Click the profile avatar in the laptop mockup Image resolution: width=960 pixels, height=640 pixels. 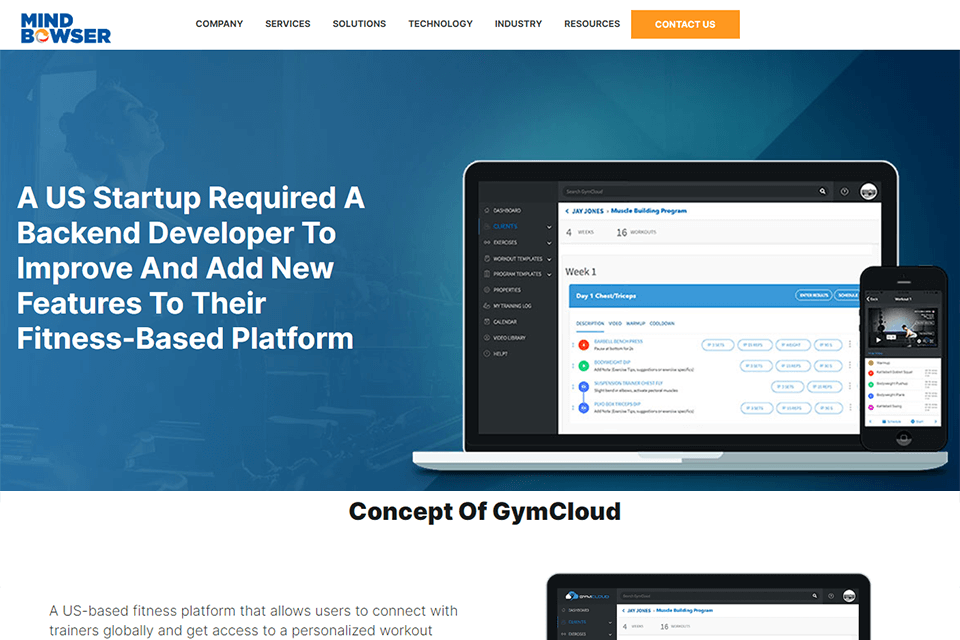coord(868,192)
